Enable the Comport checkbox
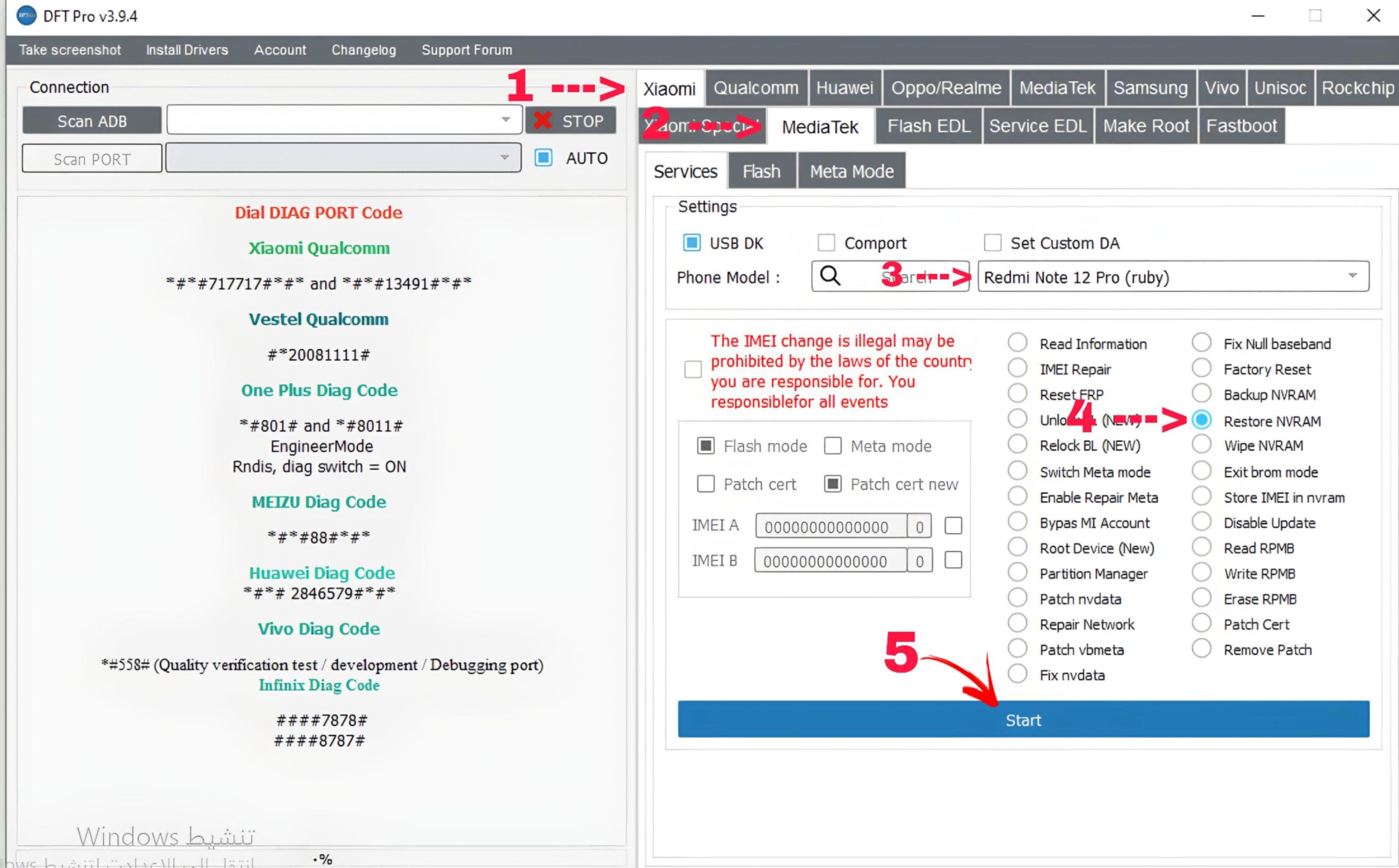Image resolution: width=1399 pixels, height=868 pixels. coord(826,243)
